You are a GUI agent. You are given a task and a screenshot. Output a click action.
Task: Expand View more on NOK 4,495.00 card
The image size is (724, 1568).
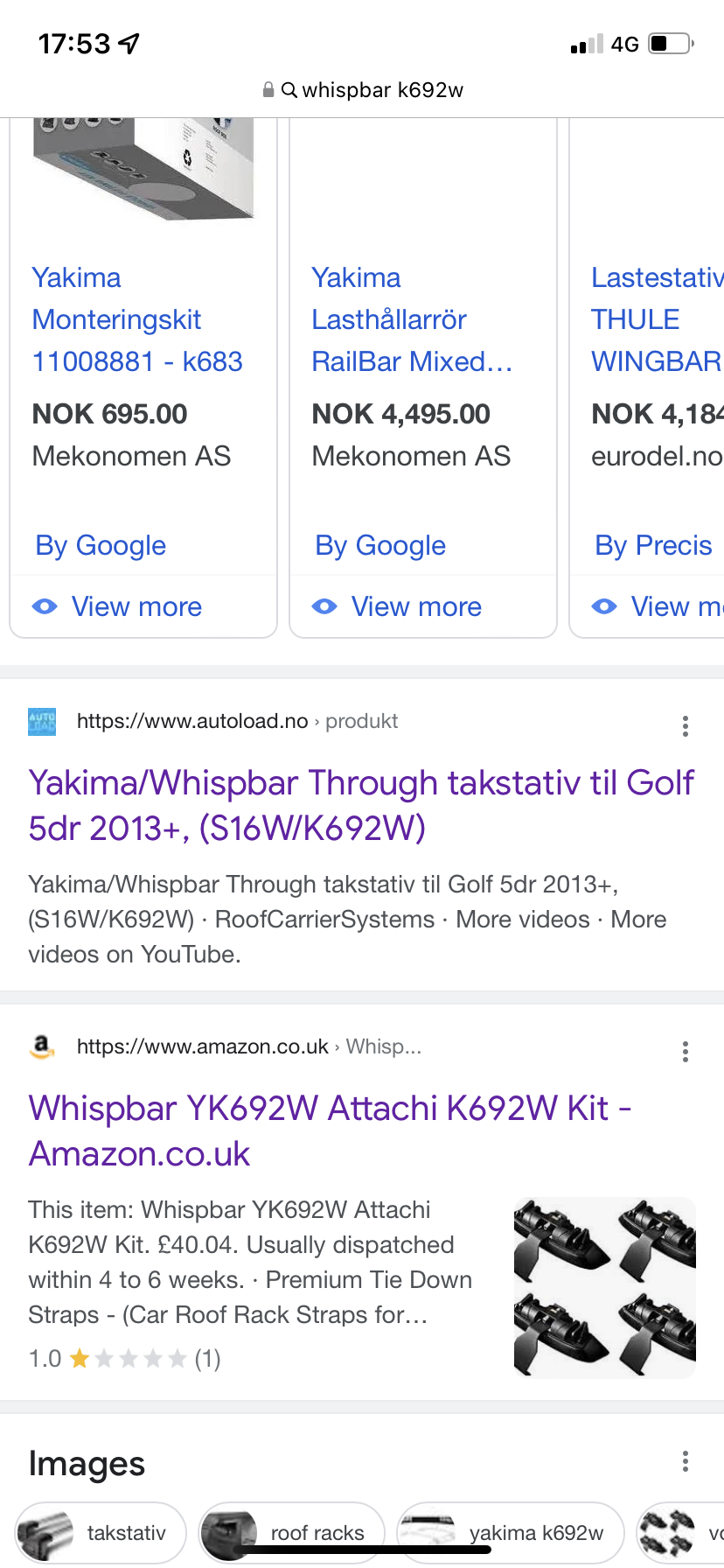click(416, 606)
